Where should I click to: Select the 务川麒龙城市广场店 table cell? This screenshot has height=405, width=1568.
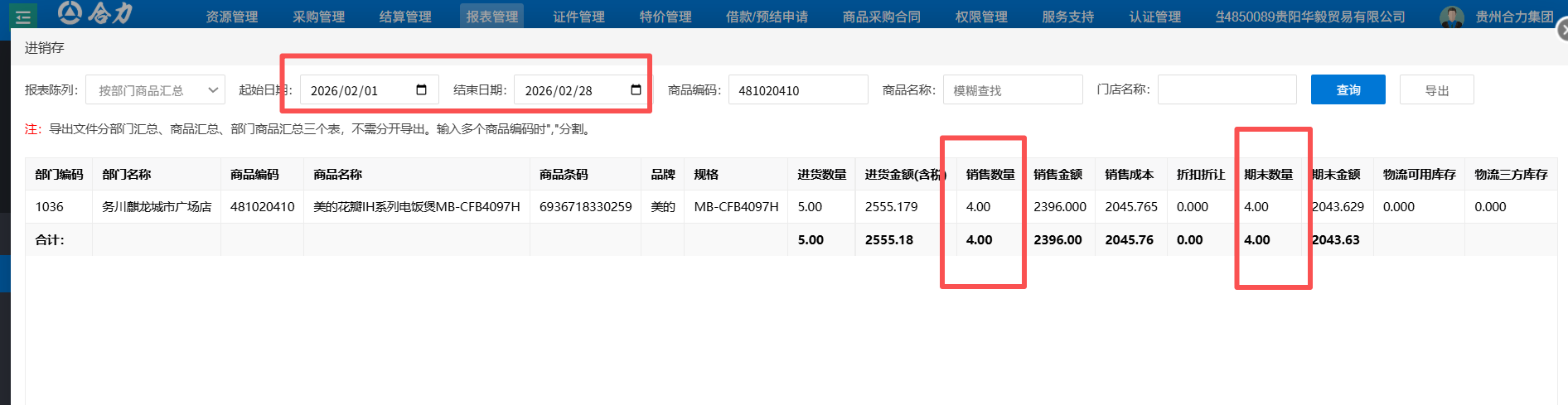click(157, 207)
